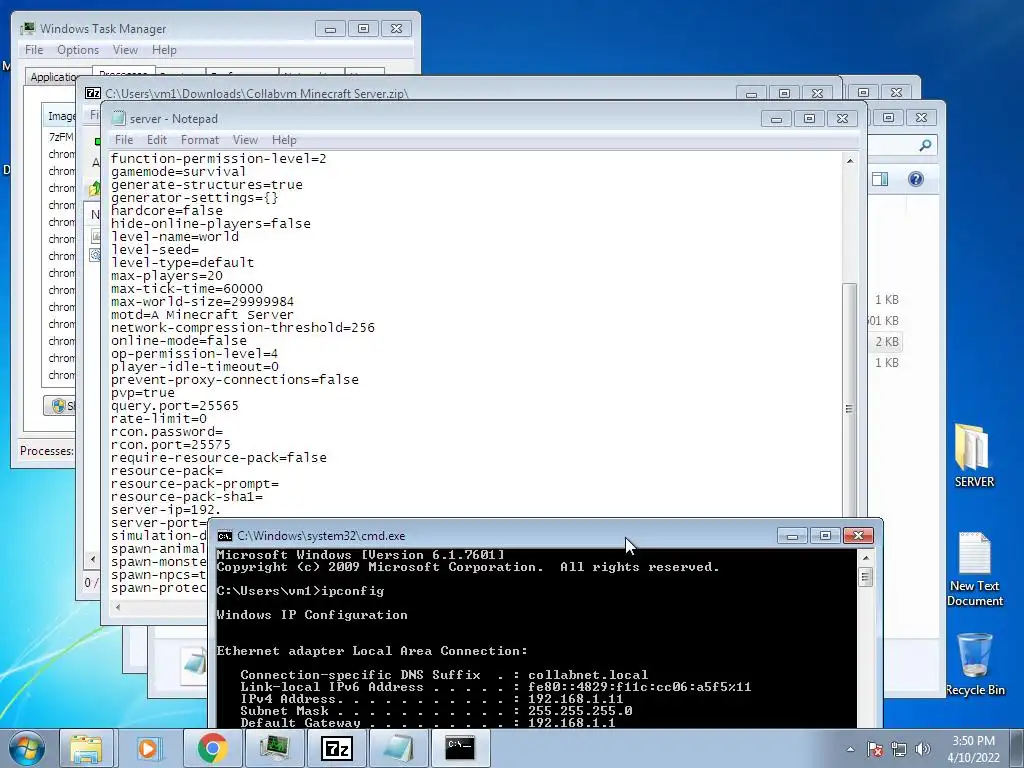Click the pvp=true line in Notepad
The height and width of the screenshot is (768, 1024).
click(x=142, y=393)
